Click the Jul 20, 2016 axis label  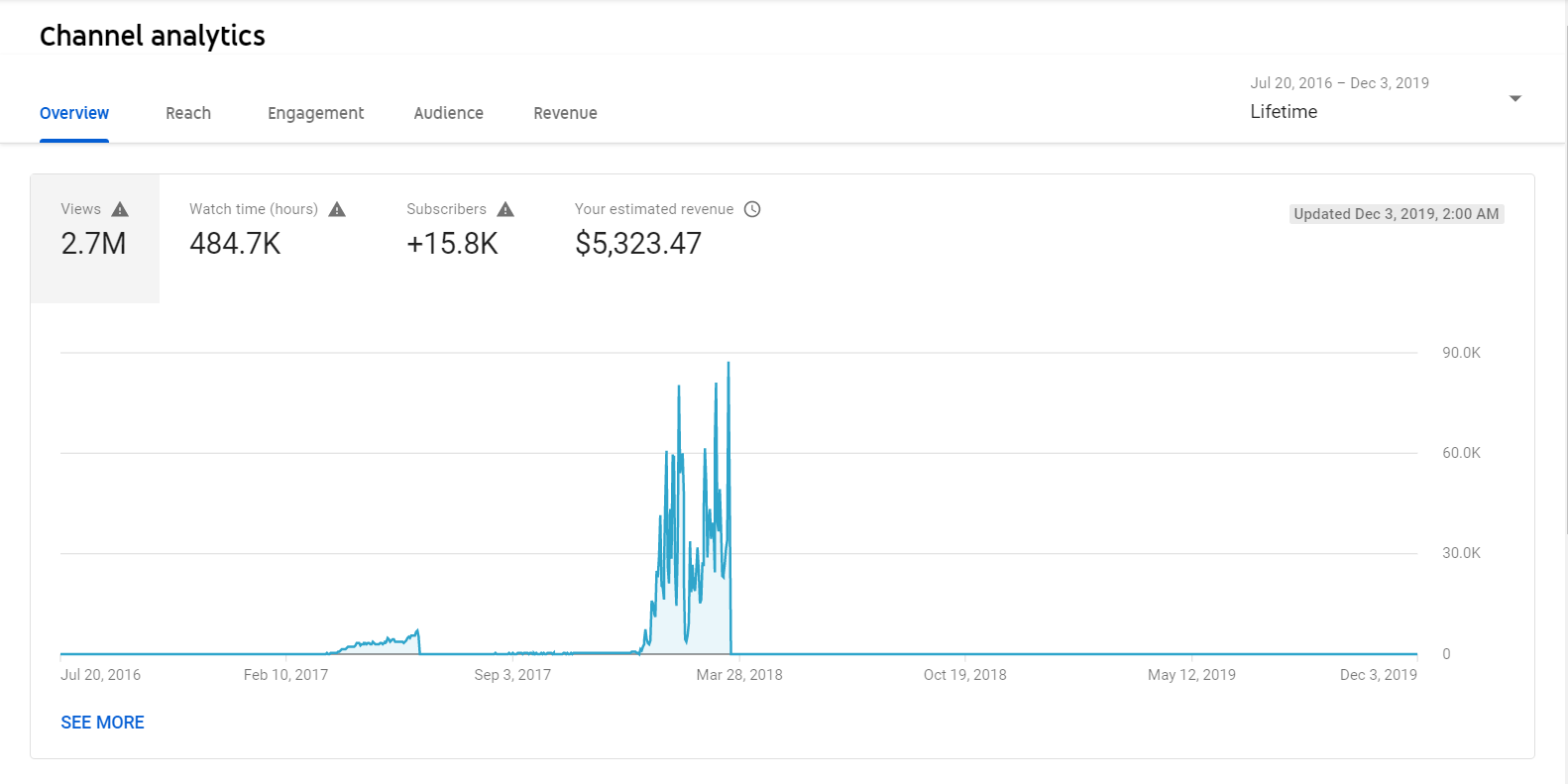pos(101,675)
